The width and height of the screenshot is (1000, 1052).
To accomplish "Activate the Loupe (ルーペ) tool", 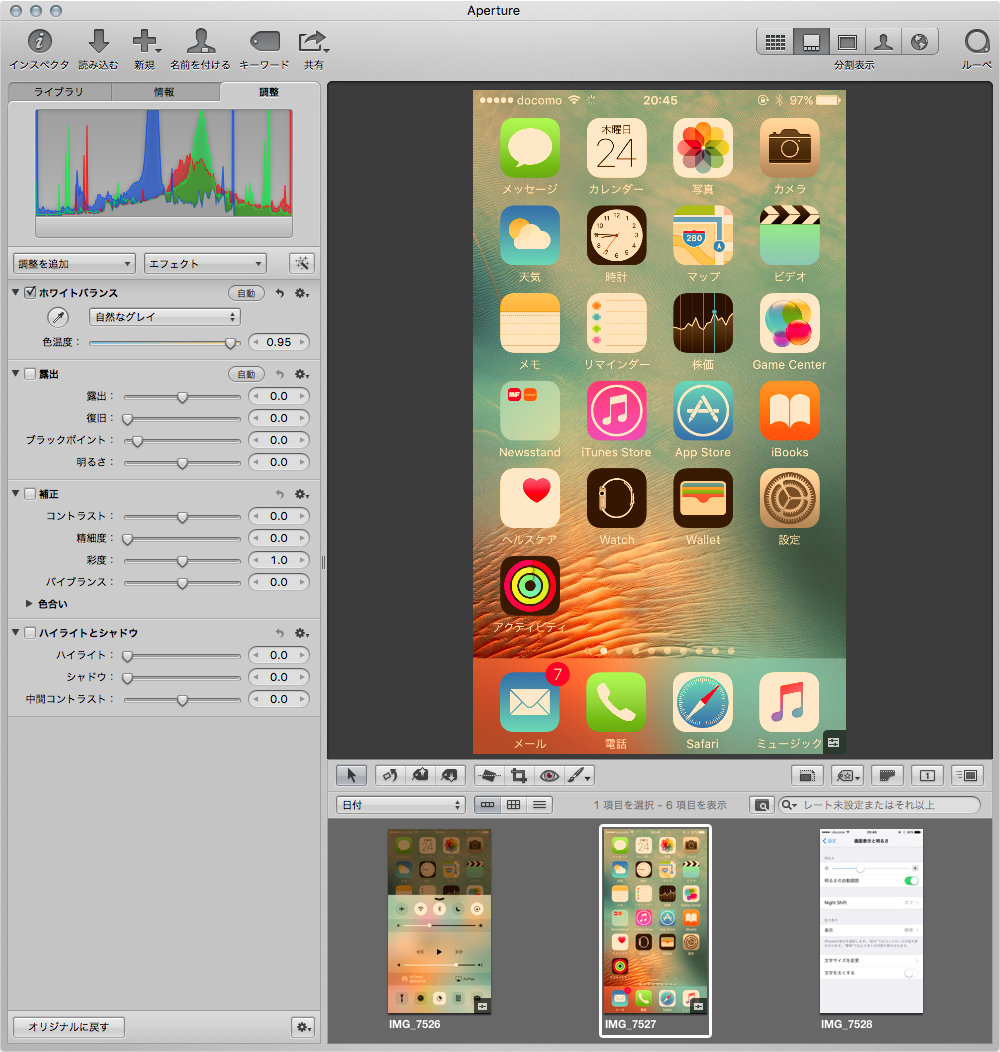I will click(x=977, y=42).
